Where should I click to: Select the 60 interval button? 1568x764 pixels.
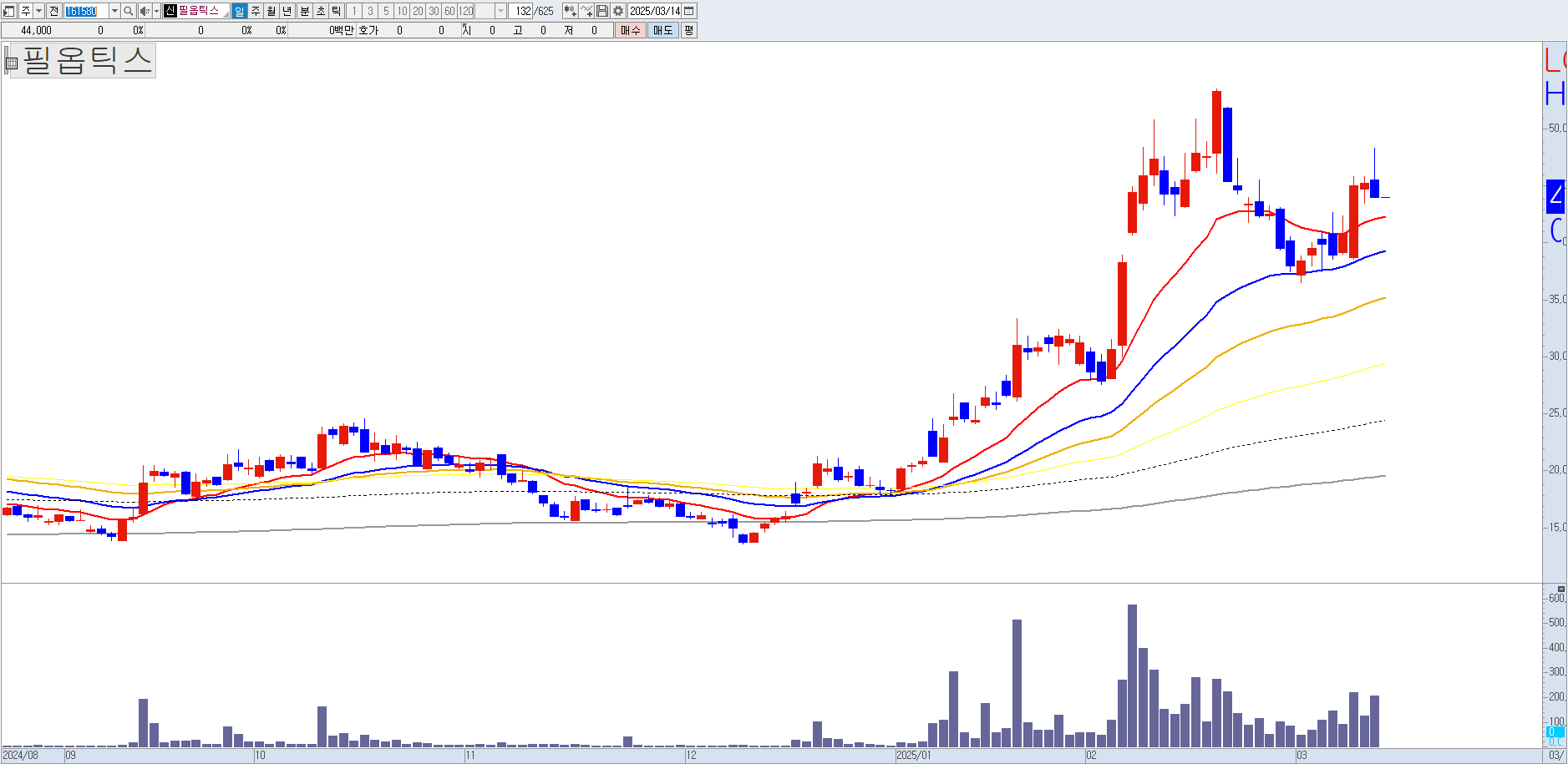coord(449,11)
